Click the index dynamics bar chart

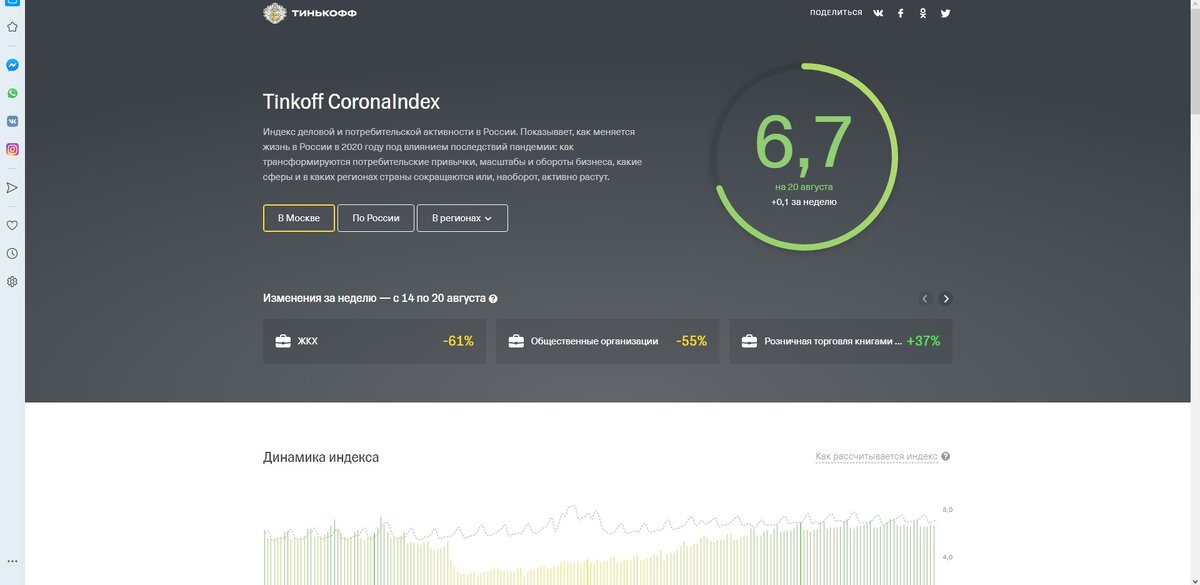pyautogui.click(x=600, y=545)
